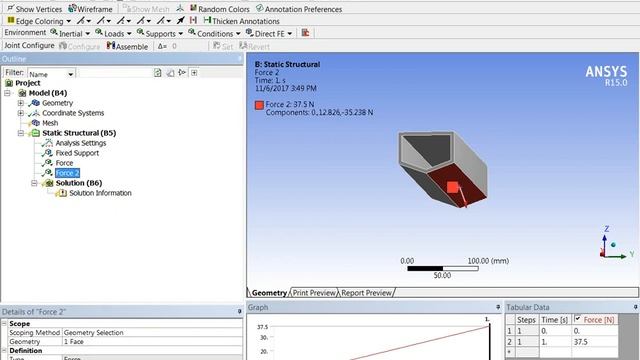Open the fifth edge connection dropdown
This screenshot has width=640, height=360.
click(164, 20)
